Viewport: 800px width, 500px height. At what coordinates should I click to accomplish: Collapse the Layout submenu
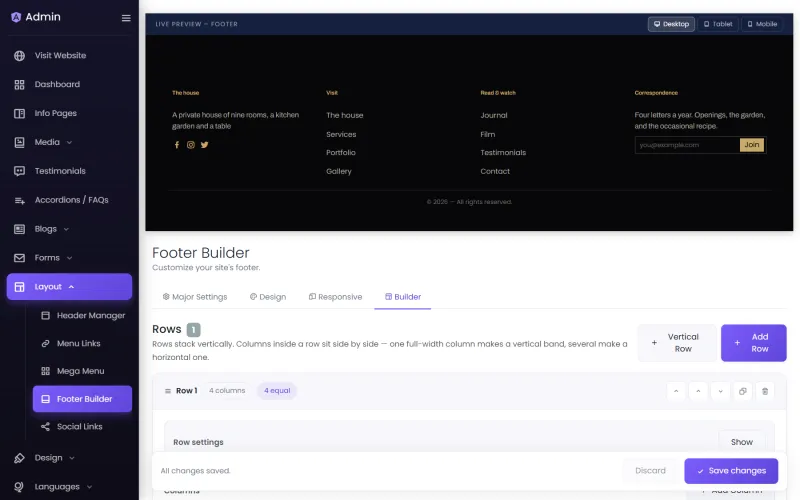69,287
